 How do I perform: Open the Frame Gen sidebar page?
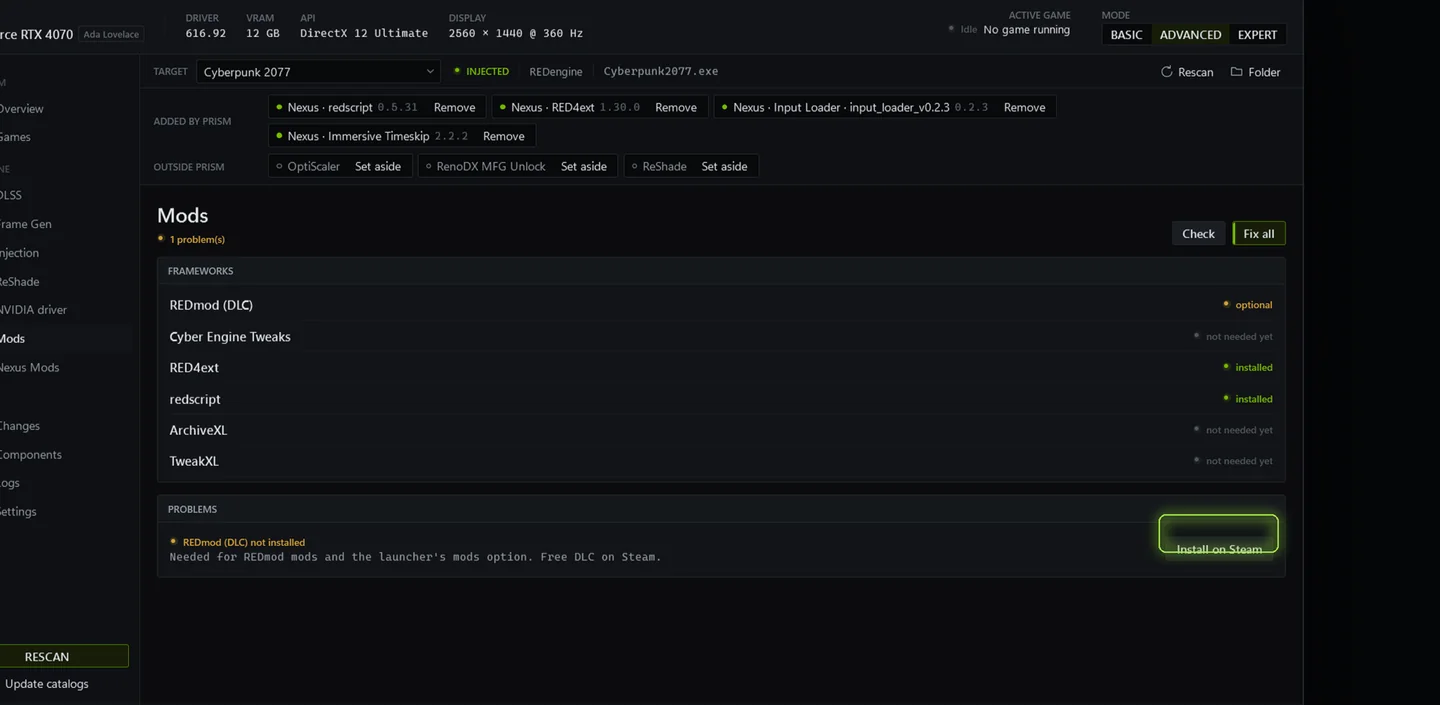(x=25, y=224)
